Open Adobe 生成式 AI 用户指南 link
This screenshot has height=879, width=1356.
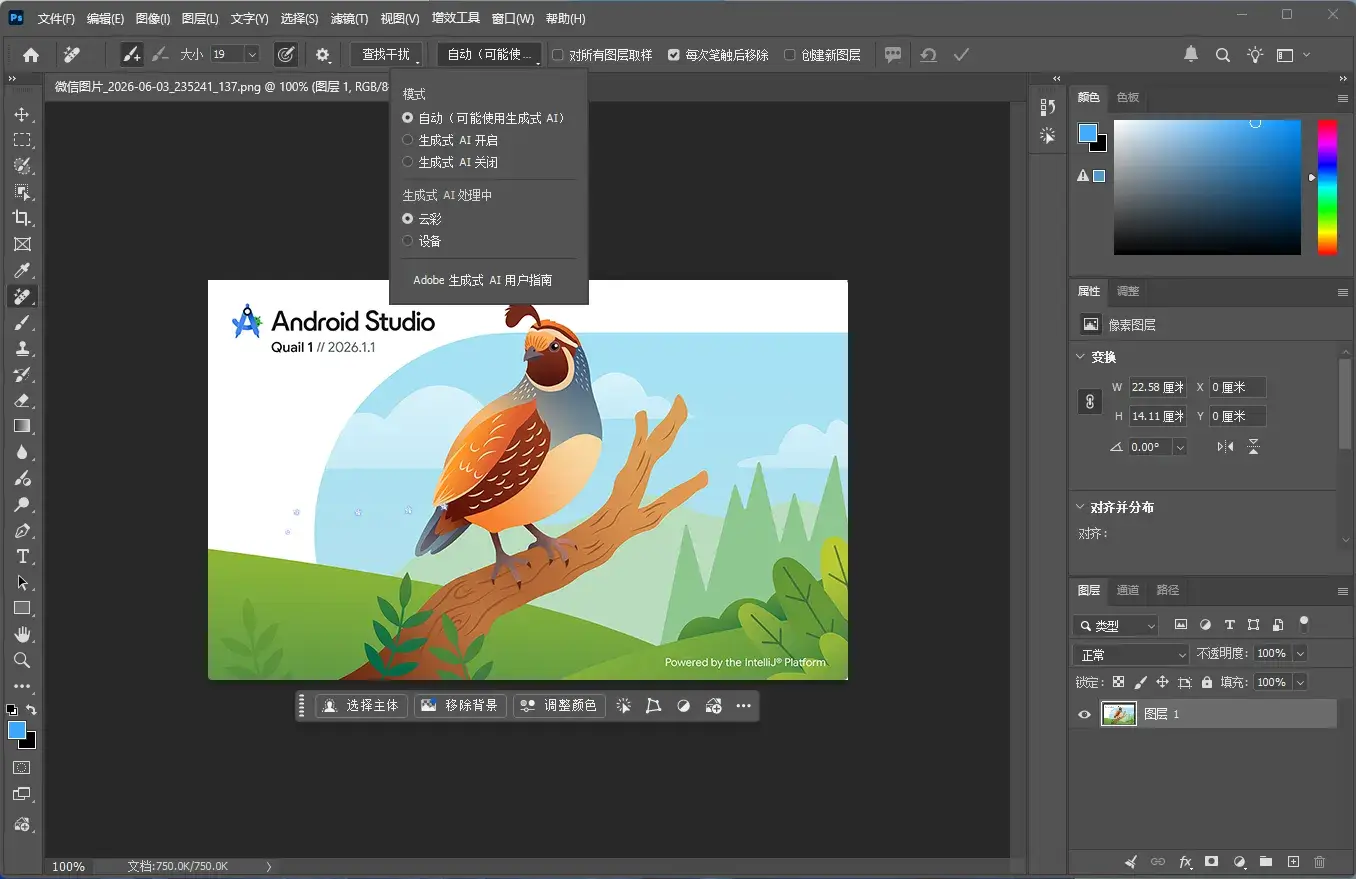point(483,280)
